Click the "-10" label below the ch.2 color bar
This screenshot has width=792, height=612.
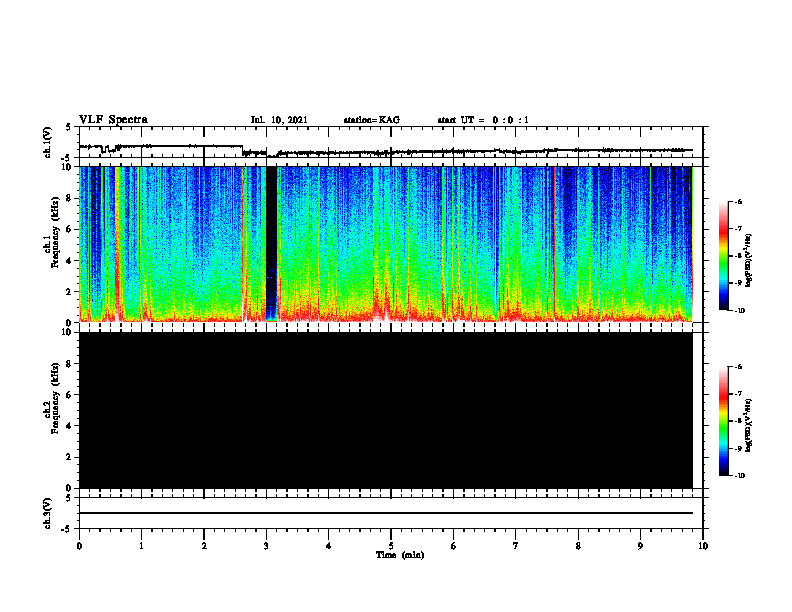740,476
